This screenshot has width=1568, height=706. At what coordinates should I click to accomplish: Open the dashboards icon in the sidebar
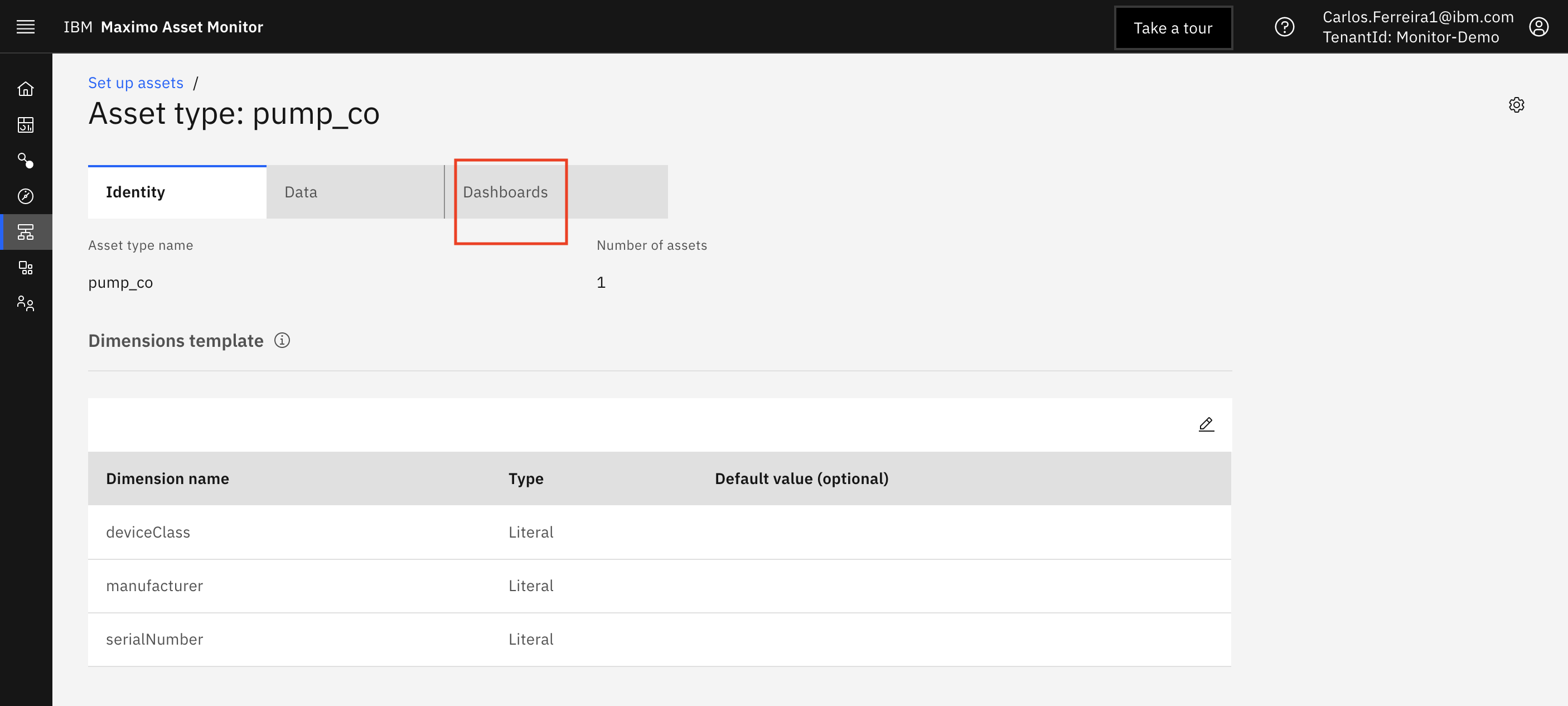26,125
